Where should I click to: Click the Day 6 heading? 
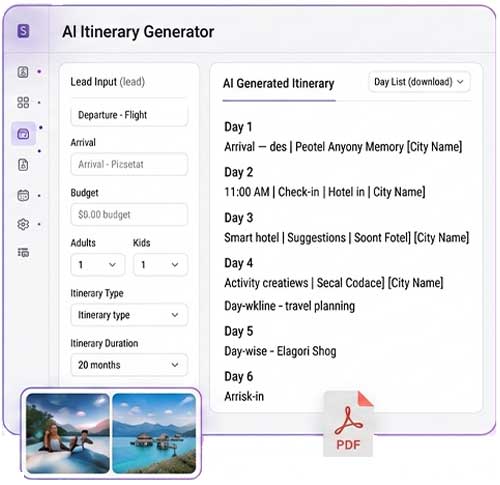[x=239, y=377]
